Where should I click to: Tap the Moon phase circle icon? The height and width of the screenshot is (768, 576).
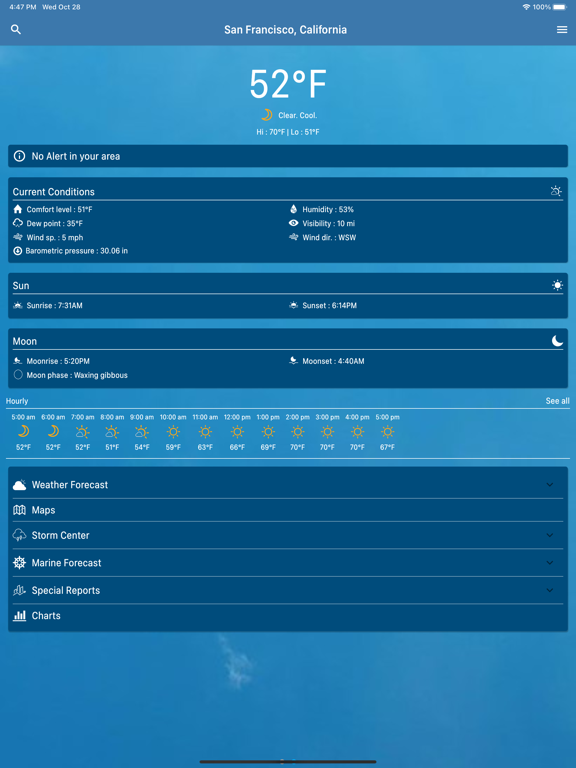pos(18,375)
